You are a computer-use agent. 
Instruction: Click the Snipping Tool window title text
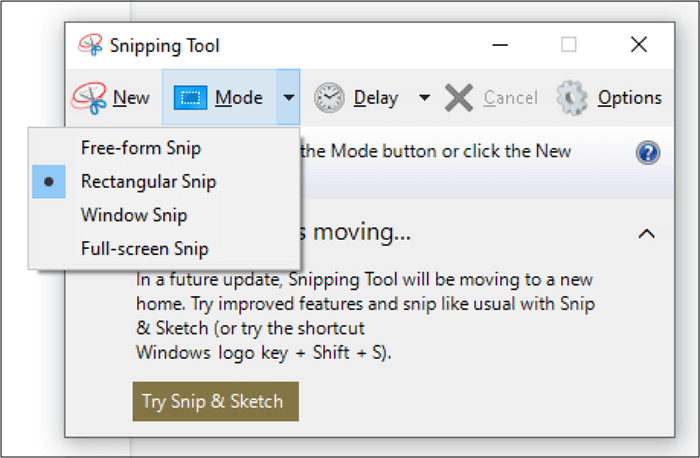(163, 45)
